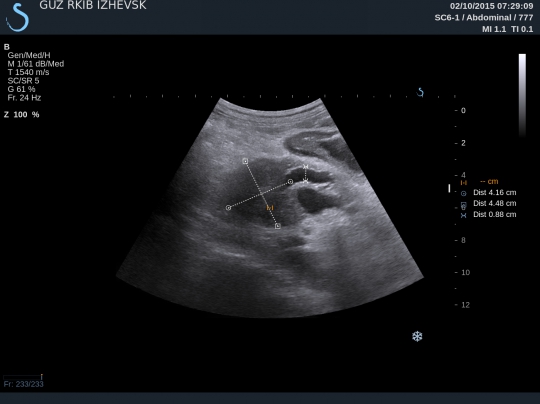
Task: Click the upper X caliper marker on the scan
Action: tap(305, 167)
